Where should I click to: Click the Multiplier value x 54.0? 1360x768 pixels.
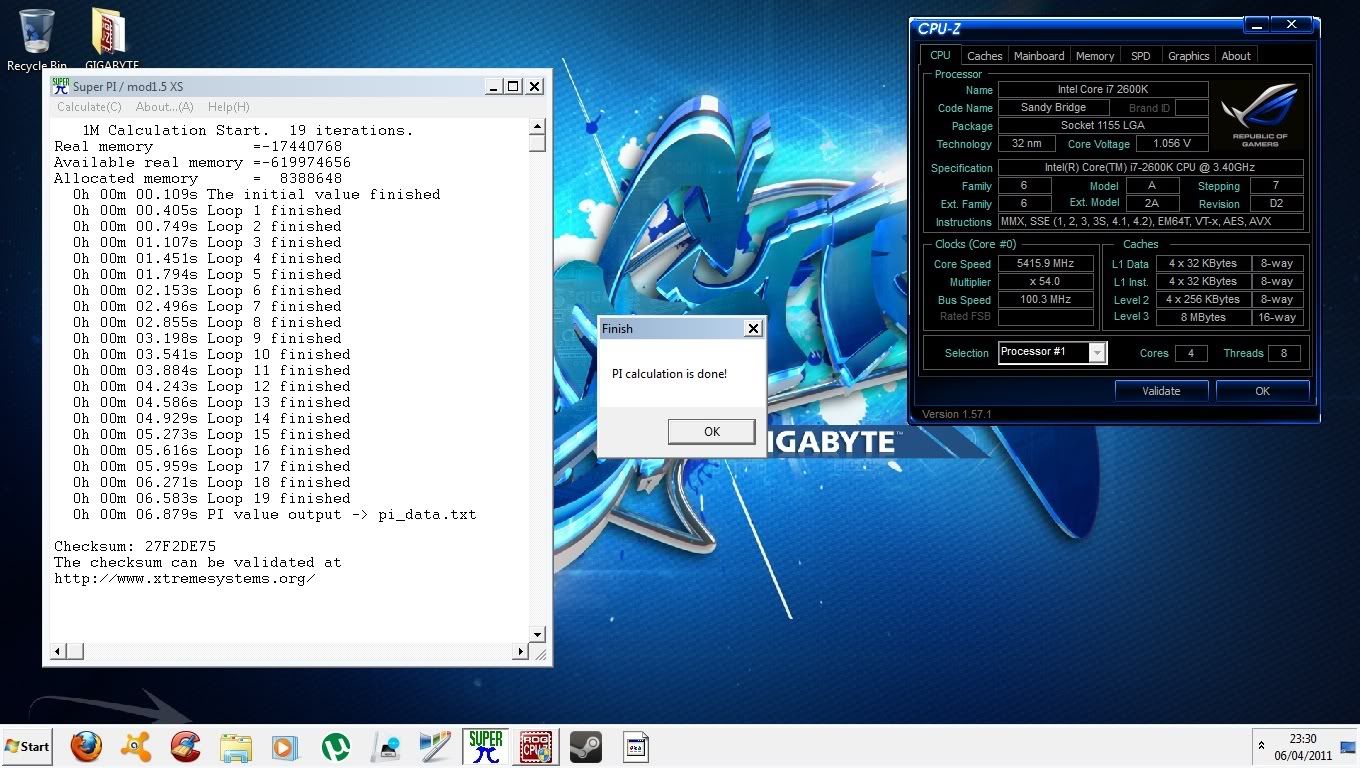[1045, 282]
